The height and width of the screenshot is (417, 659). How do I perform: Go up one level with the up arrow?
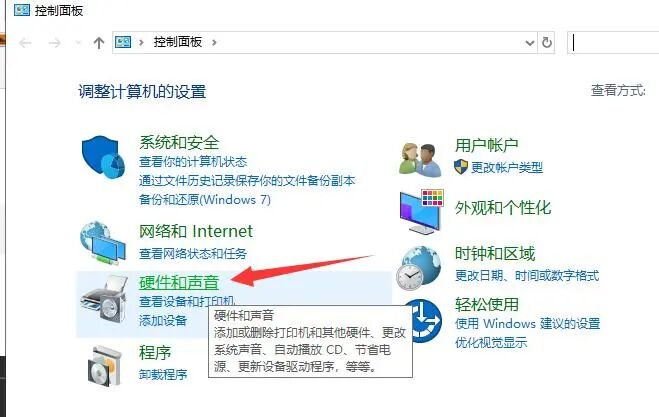tap(99, 42)
